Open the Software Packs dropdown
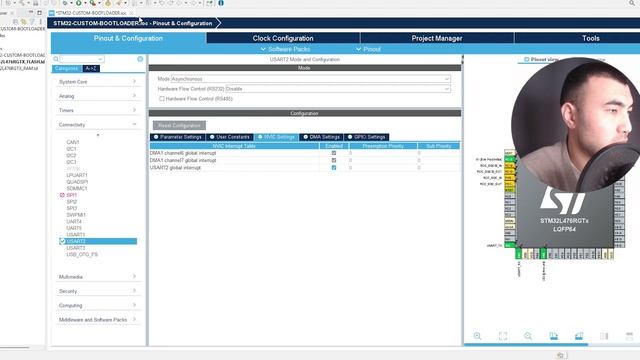640x360 pixels. [285, 49]
